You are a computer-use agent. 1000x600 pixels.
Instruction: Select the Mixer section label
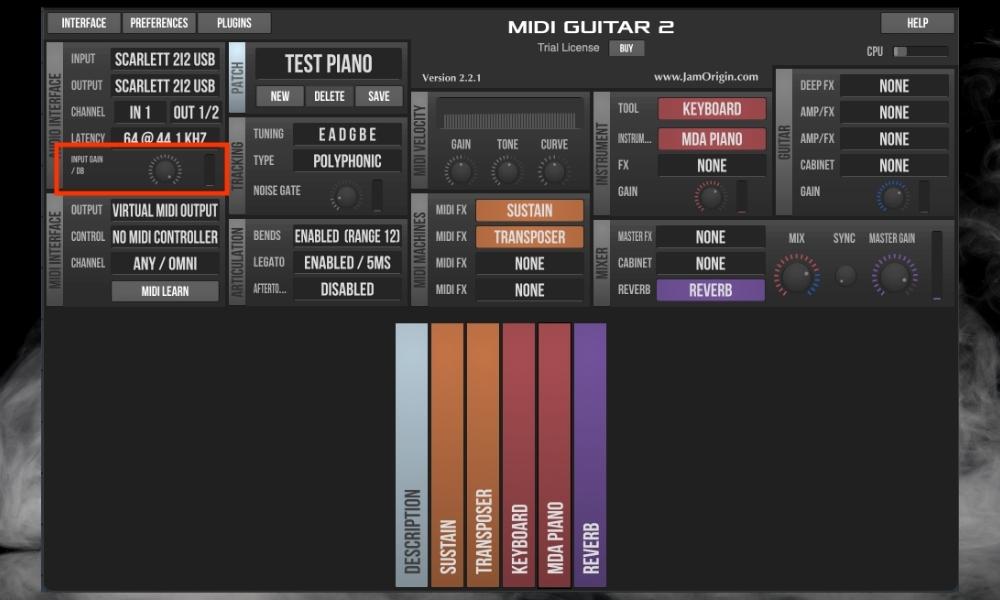point(602,263)
